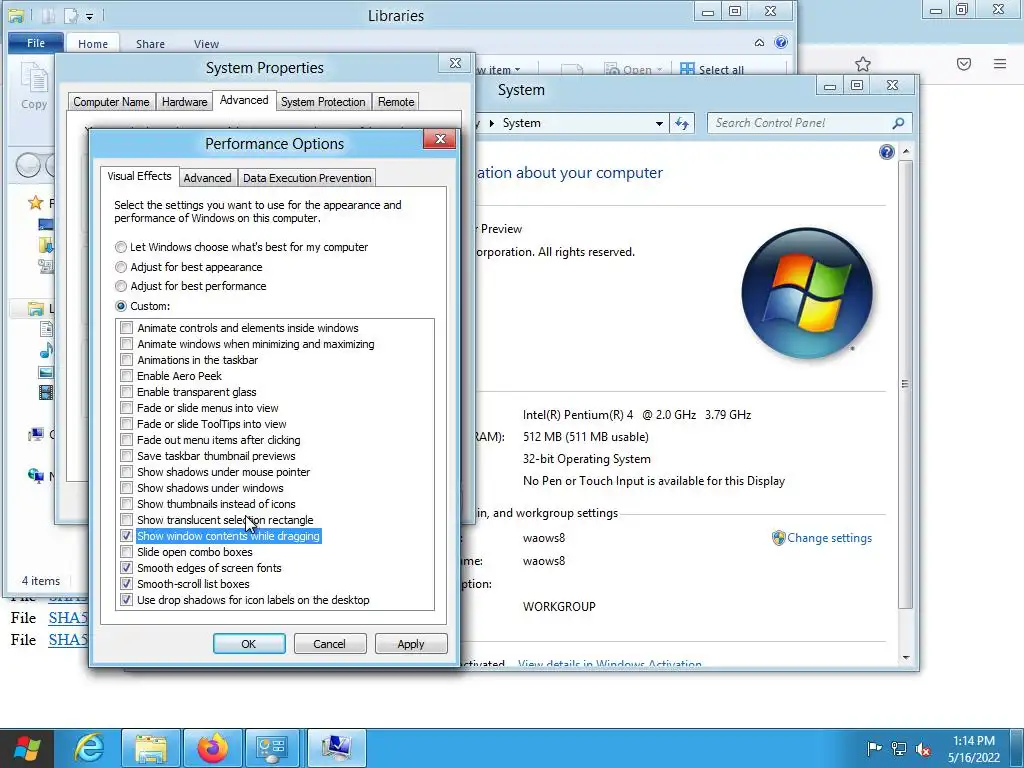
Task: Check Show thumbnails instead of icons
Action: click(126, 504)
